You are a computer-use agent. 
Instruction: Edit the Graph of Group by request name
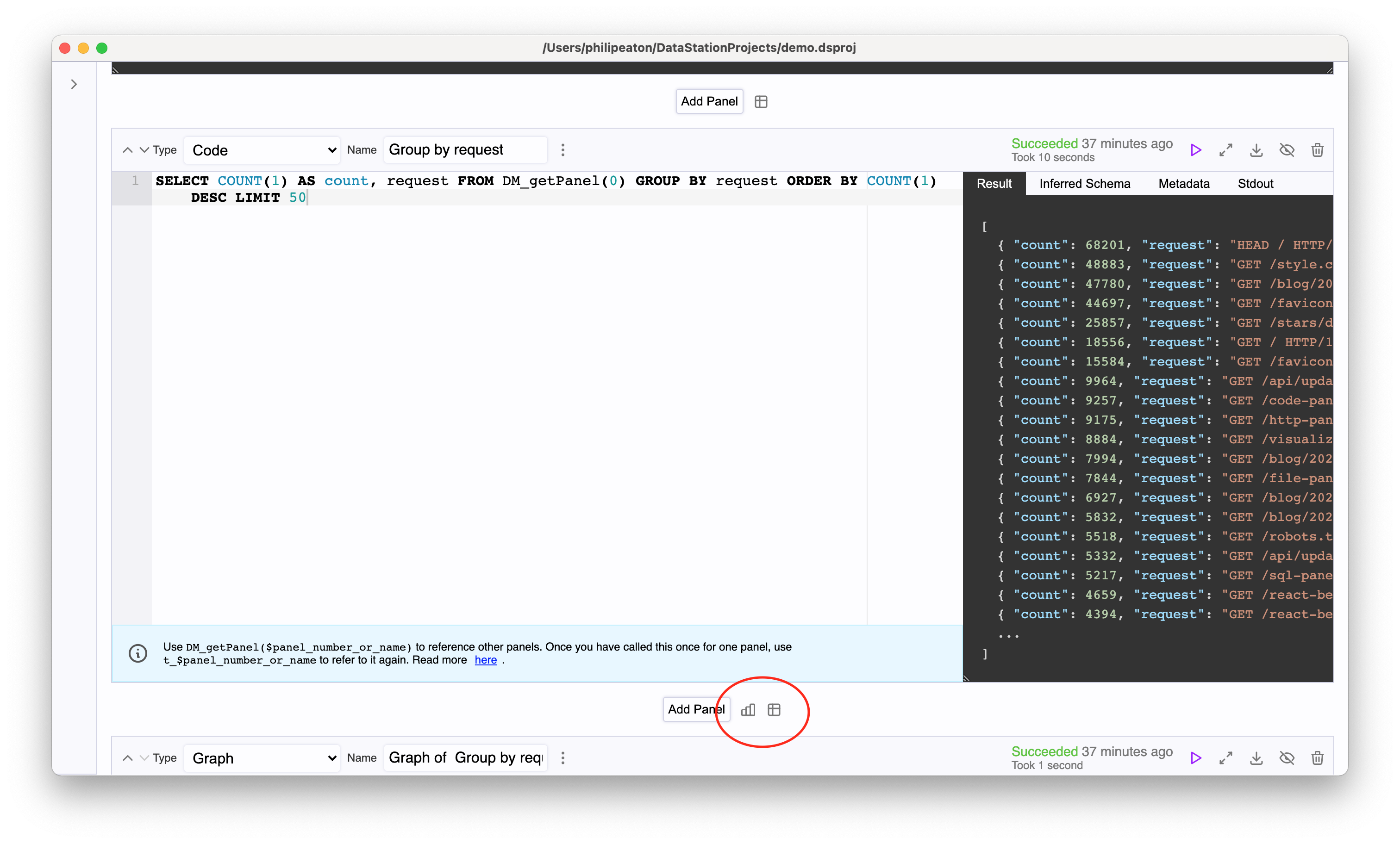point(465,757)
